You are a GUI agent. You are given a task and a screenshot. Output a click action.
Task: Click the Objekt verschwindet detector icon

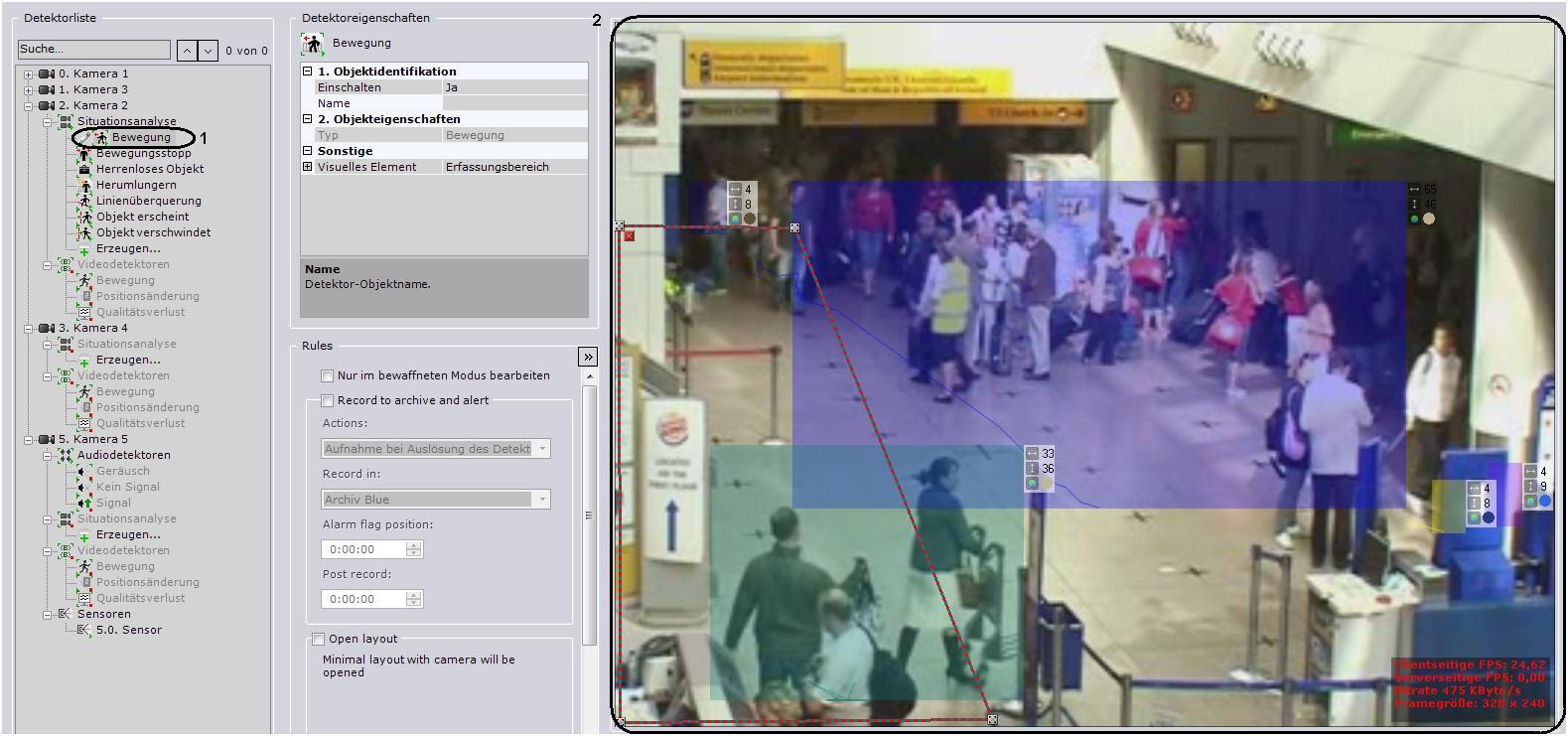tap(84, 232)
